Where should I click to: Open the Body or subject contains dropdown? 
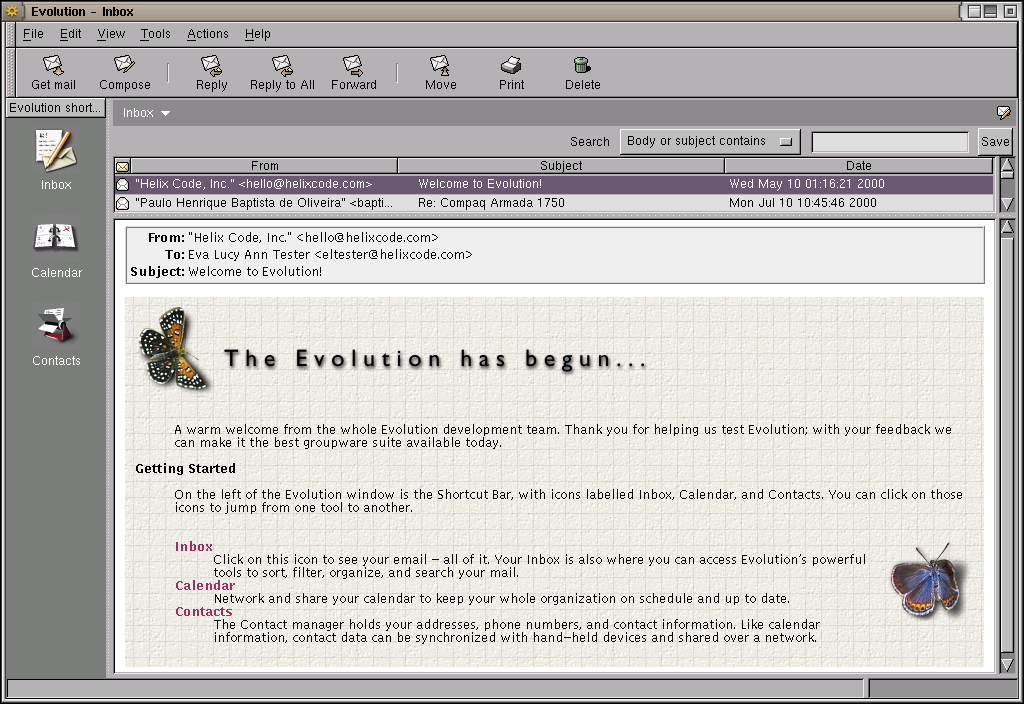(709, 140)
